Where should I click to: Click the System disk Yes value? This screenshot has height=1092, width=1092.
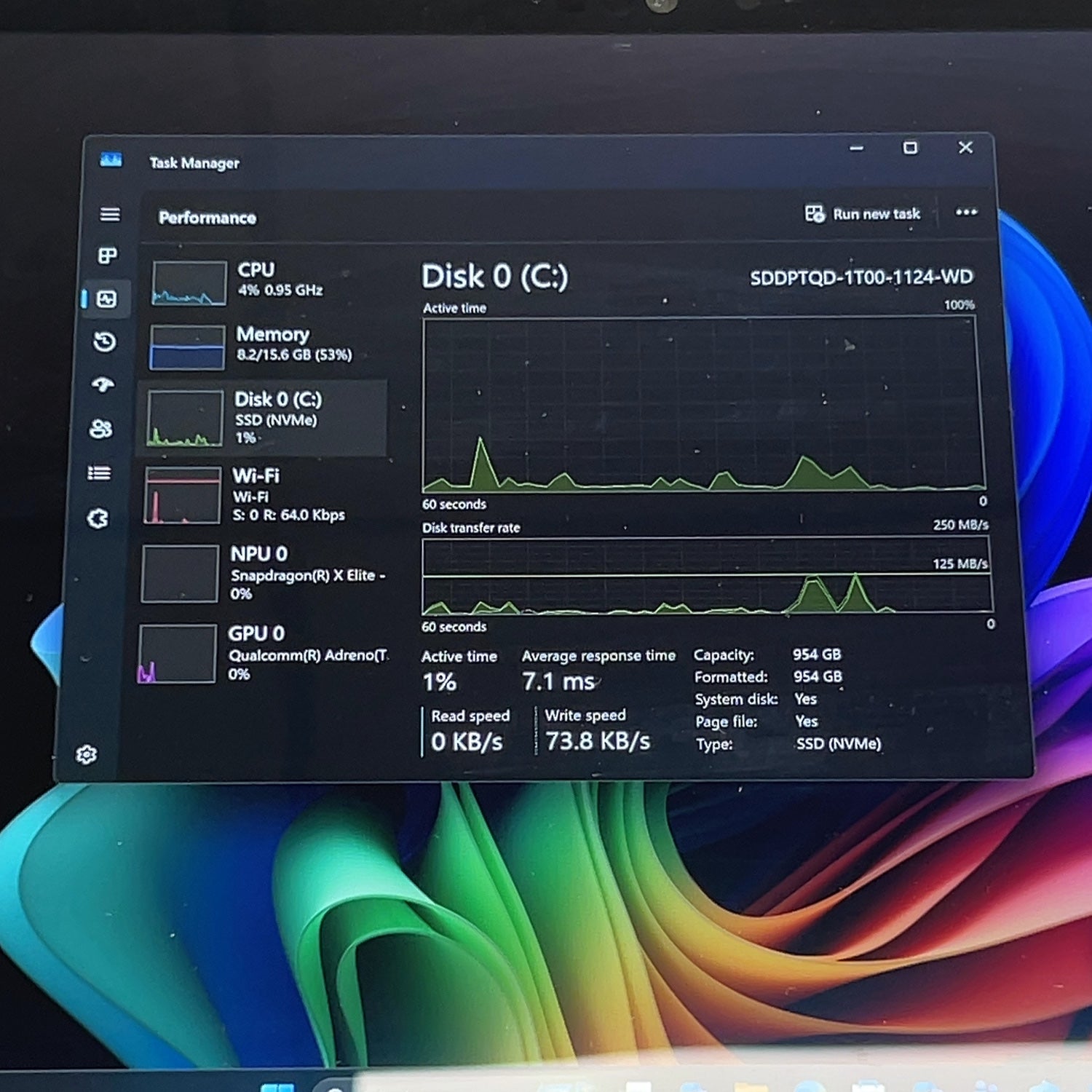click(806, 699)
